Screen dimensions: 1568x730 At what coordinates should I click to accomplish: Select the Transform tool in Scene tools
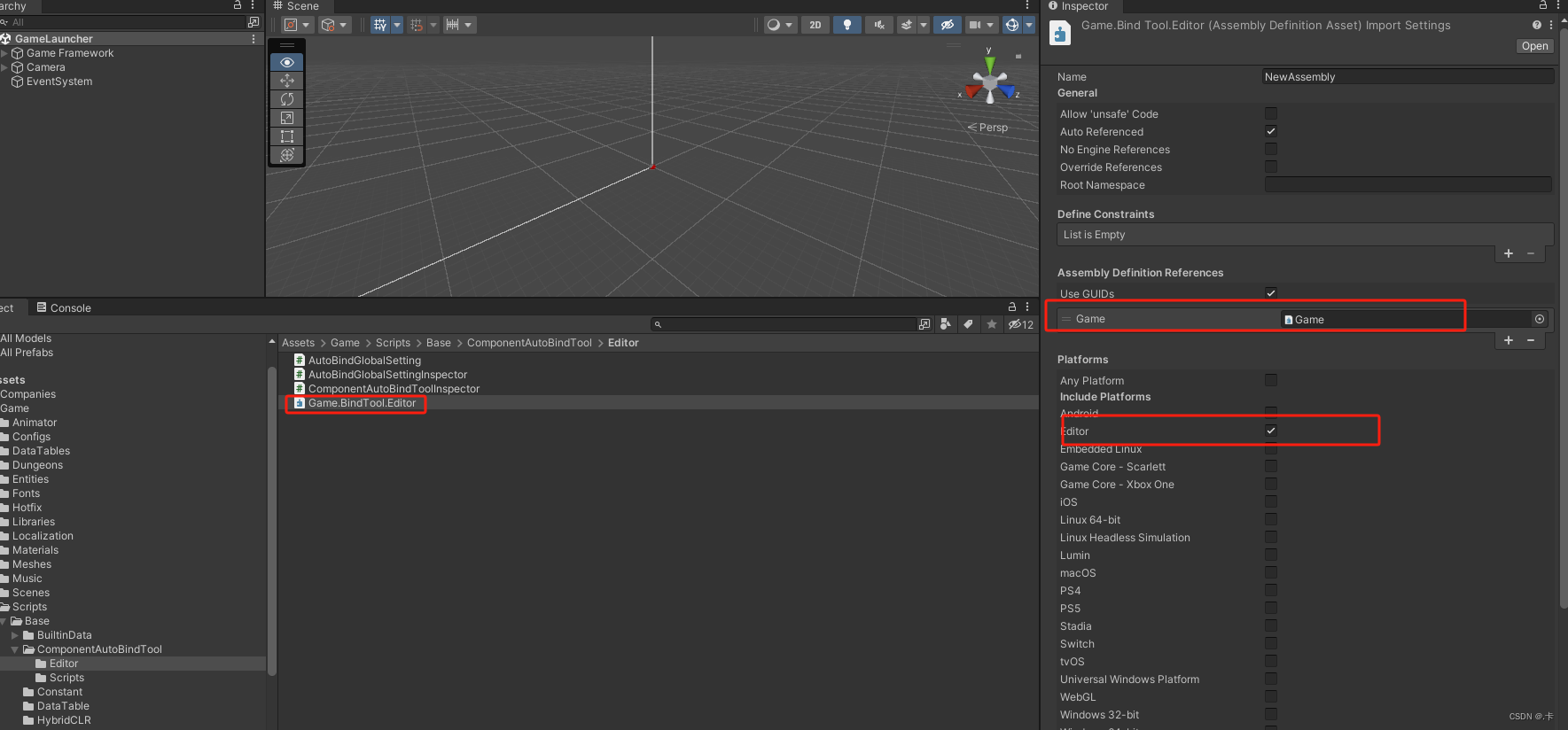pos(287,155)
